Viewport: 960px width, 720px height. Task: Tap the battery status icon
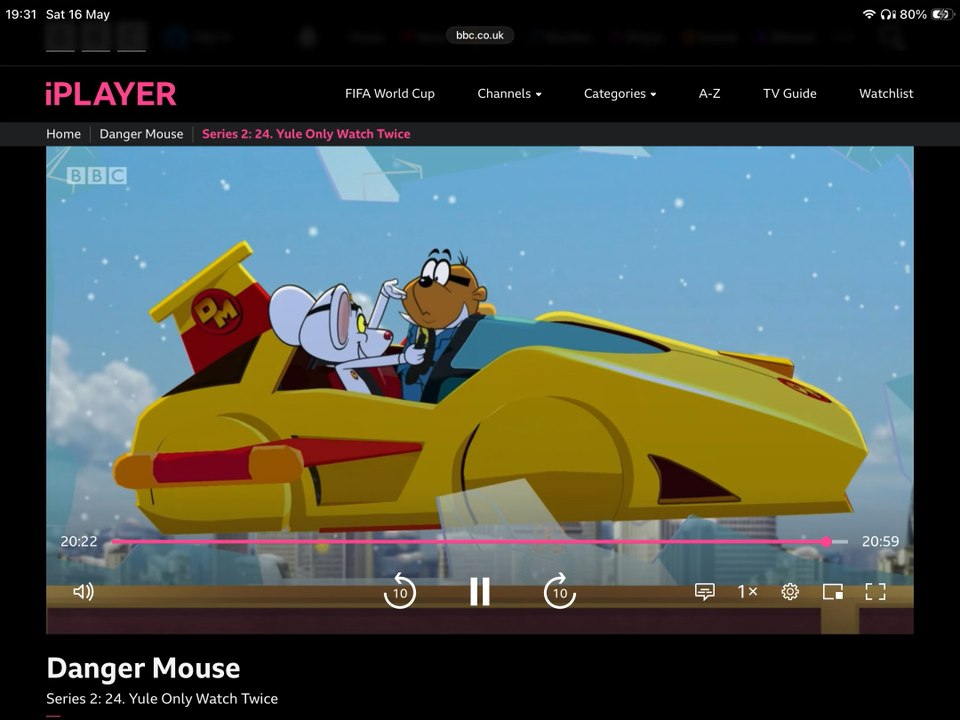pos(942,14)
